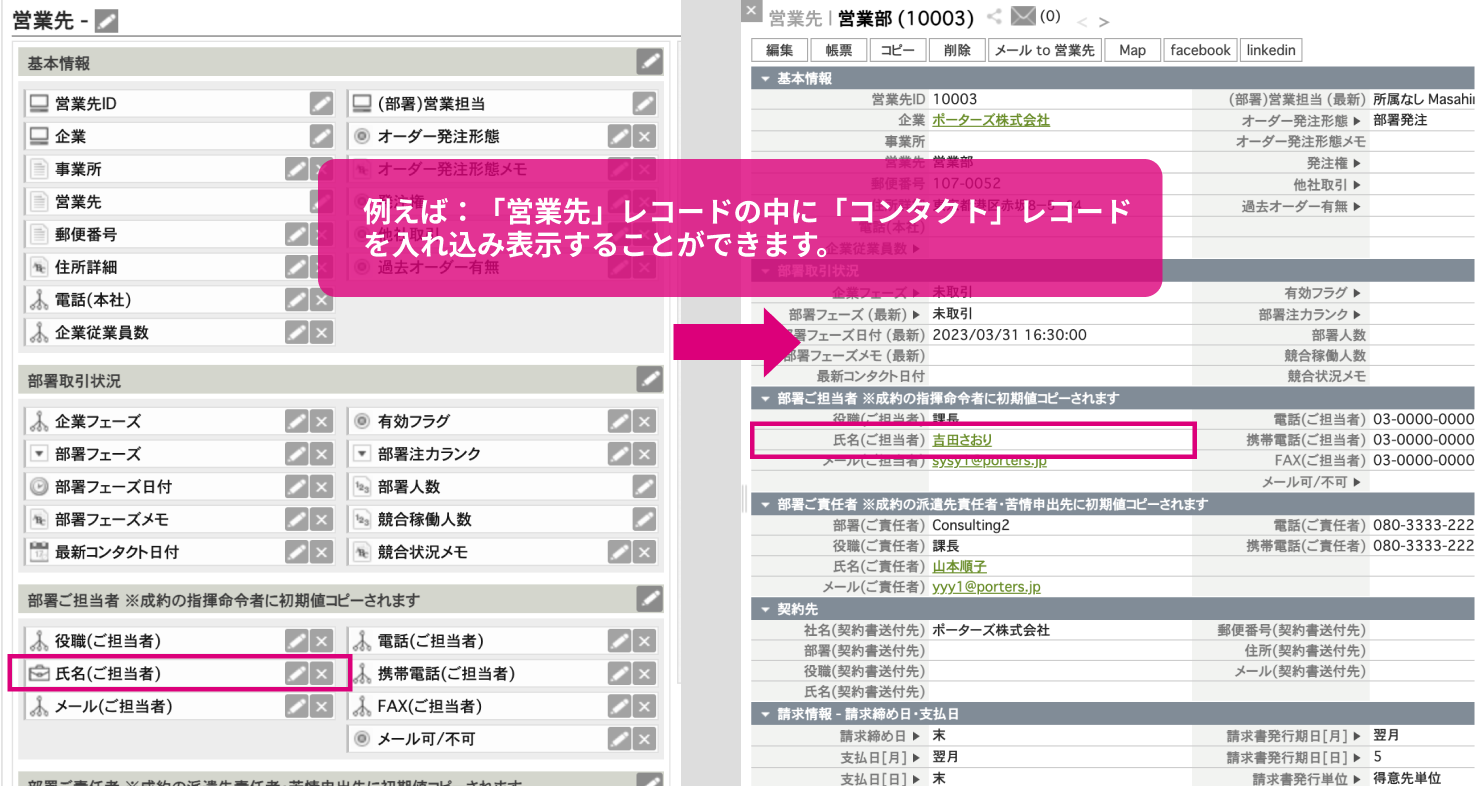Screen dimensions: 1475x786
Task: Open the 吉田さおり contact link
Action: (963, 439)
